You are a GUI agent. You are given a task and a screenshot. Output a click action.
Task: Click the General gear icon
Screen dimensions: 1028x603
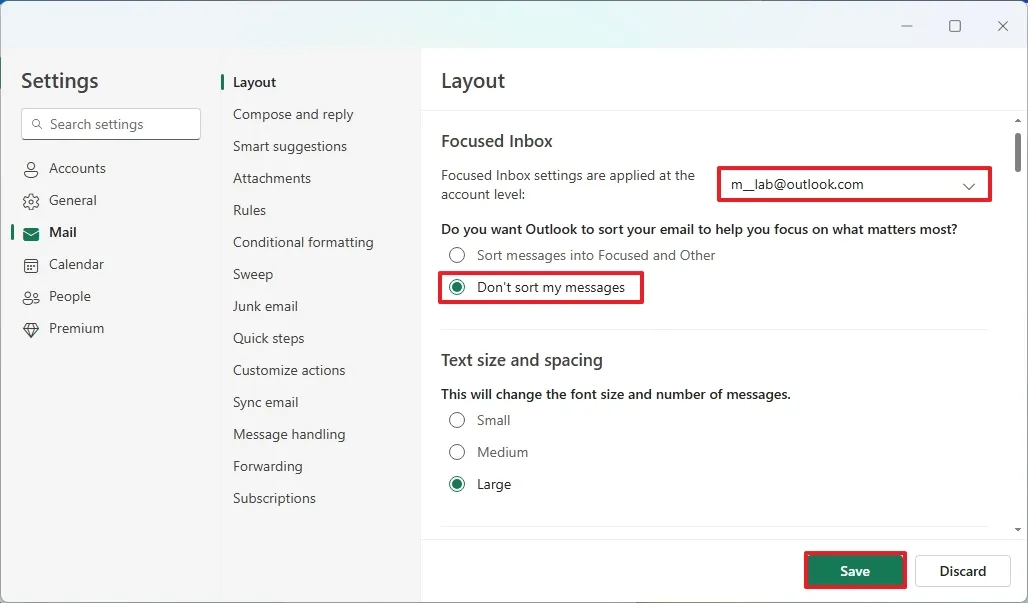(31, 201)
